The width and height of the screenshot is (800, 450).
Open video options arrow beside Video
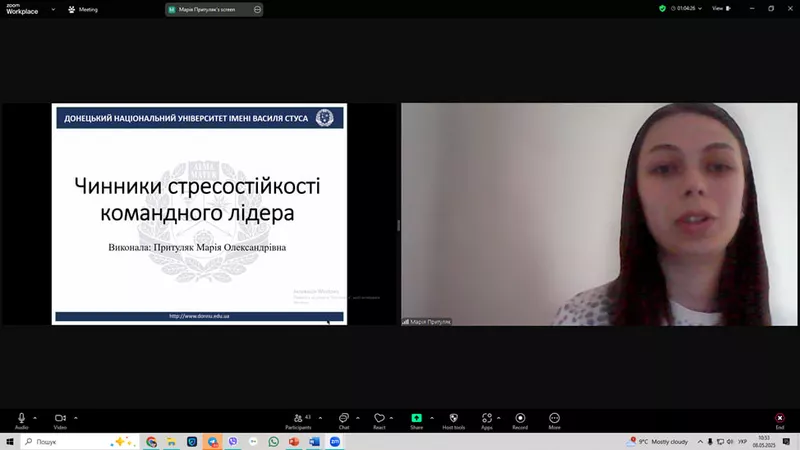(76, 418)
